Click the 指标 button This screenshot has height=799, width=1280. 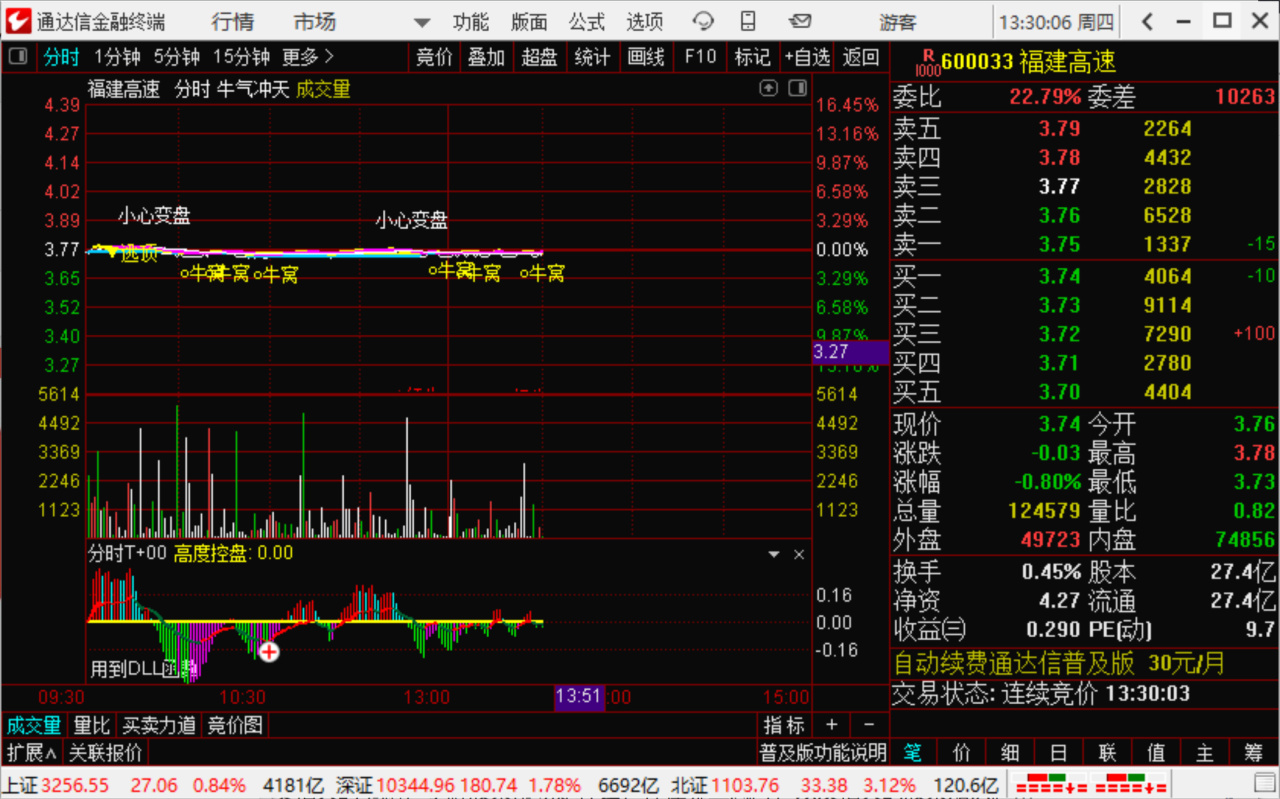click(784, 725)
